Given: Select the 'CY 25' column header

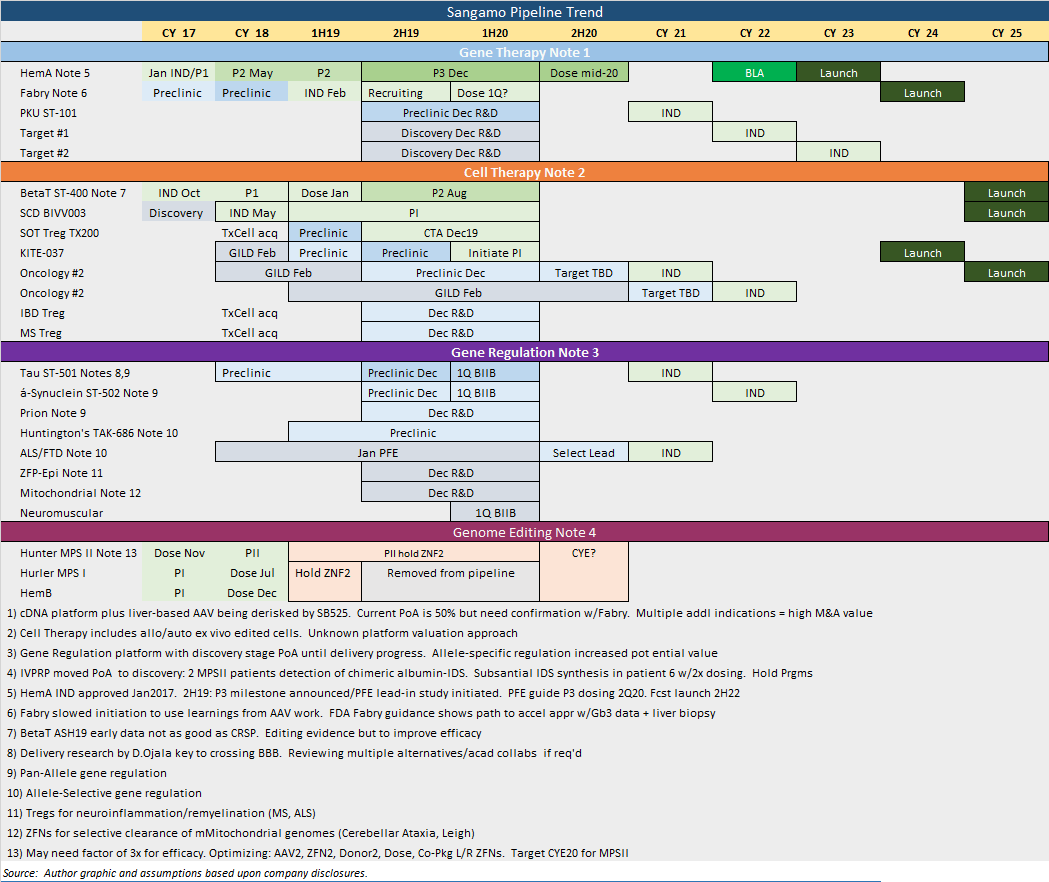Looking at the screenshot, I should click(1006, 33).
